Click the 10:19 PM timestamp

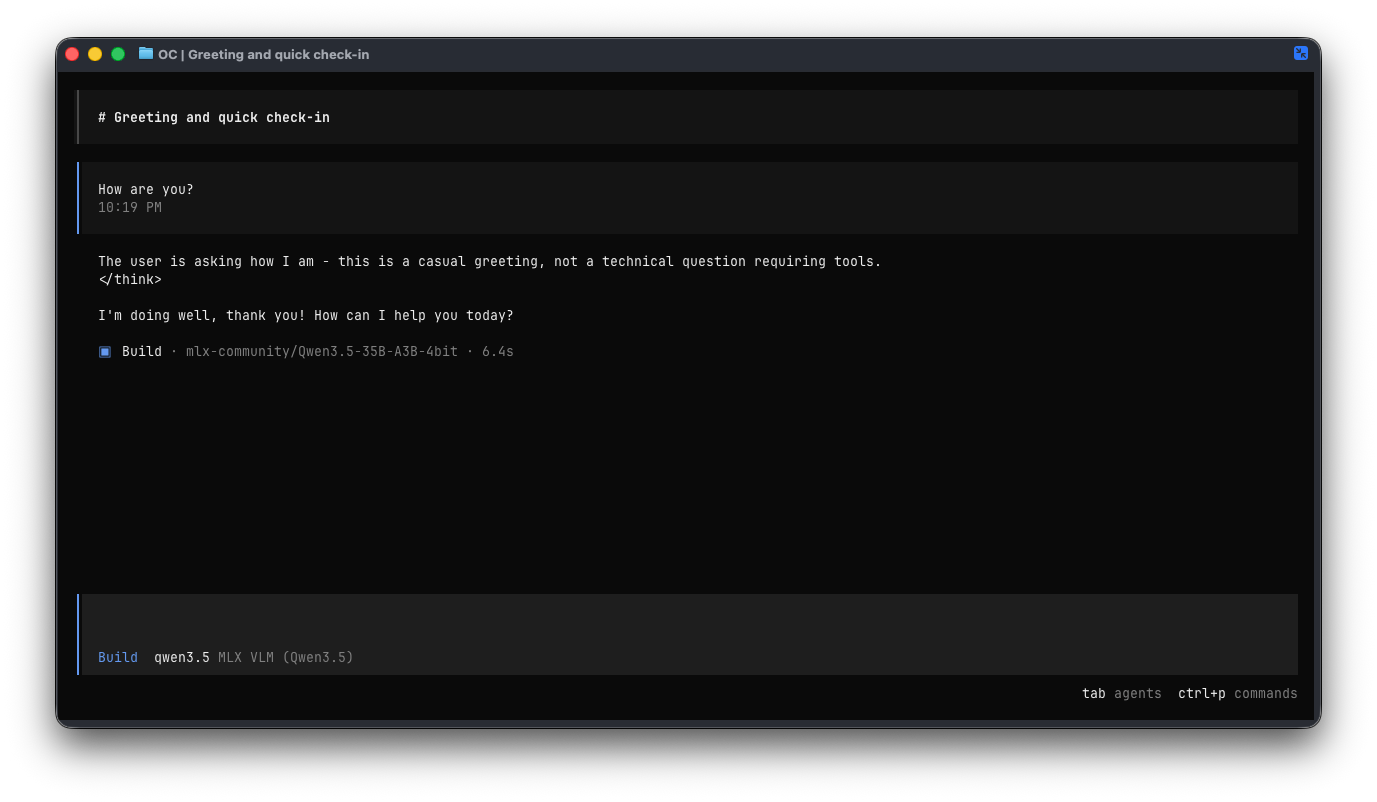coord(130,208)
